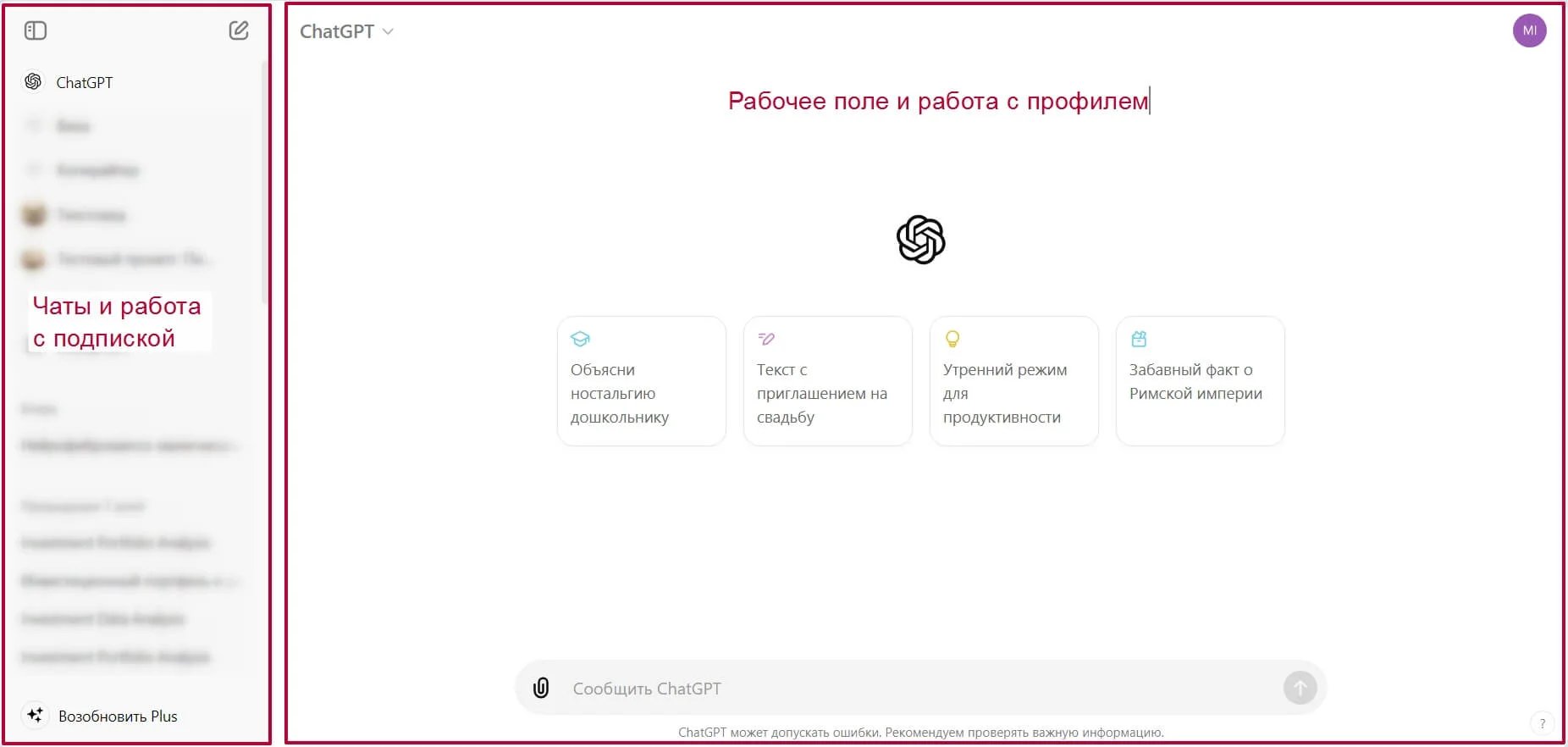Image resolution: width=1568 pixels, height=747 pixels.
Task: Choose the Объясни ностальгию дошкольнику suggestion card
Action: pos(642,381)
